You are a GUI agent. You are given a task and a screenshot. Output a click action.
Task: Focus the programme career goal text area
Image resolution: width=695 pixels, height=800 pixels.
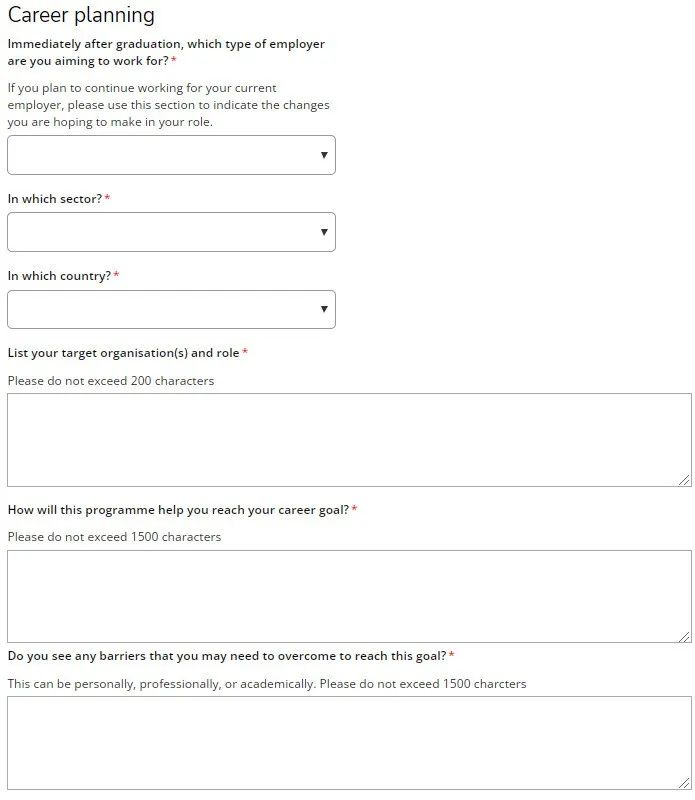click(348, 596)
